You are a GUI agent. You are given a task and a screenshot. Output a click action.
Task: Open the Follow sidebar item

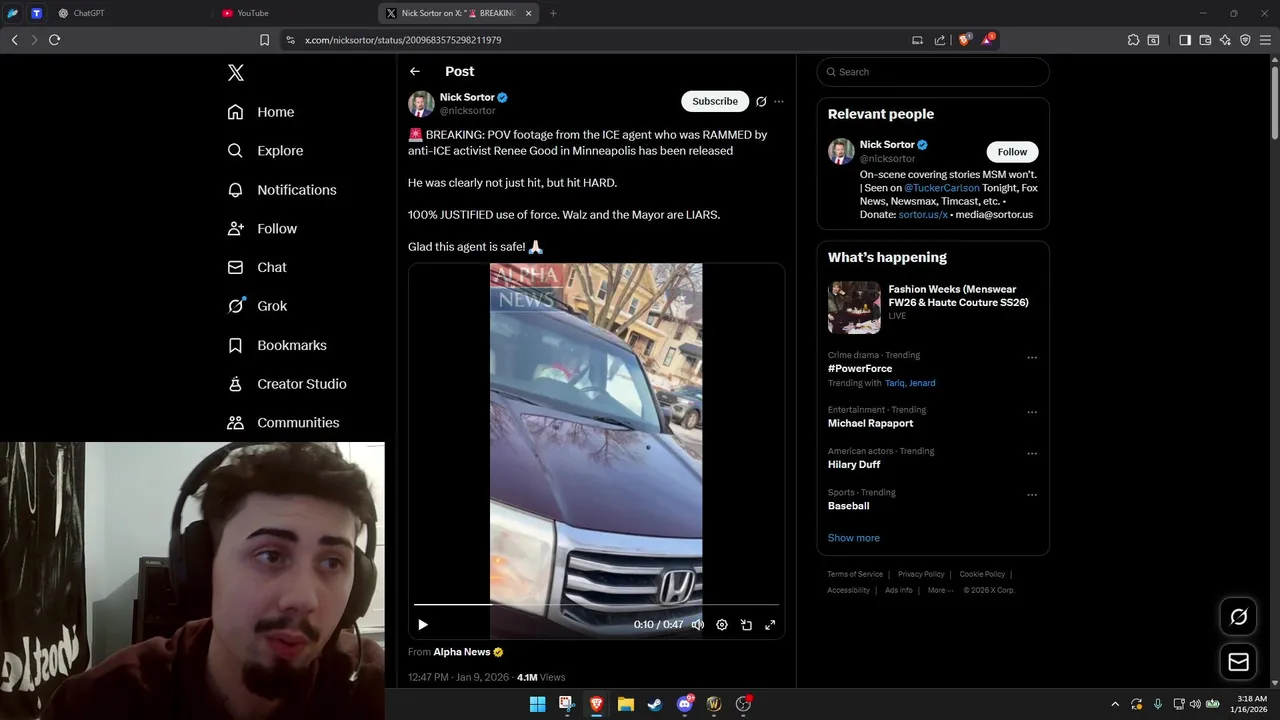tap(262, 229)
